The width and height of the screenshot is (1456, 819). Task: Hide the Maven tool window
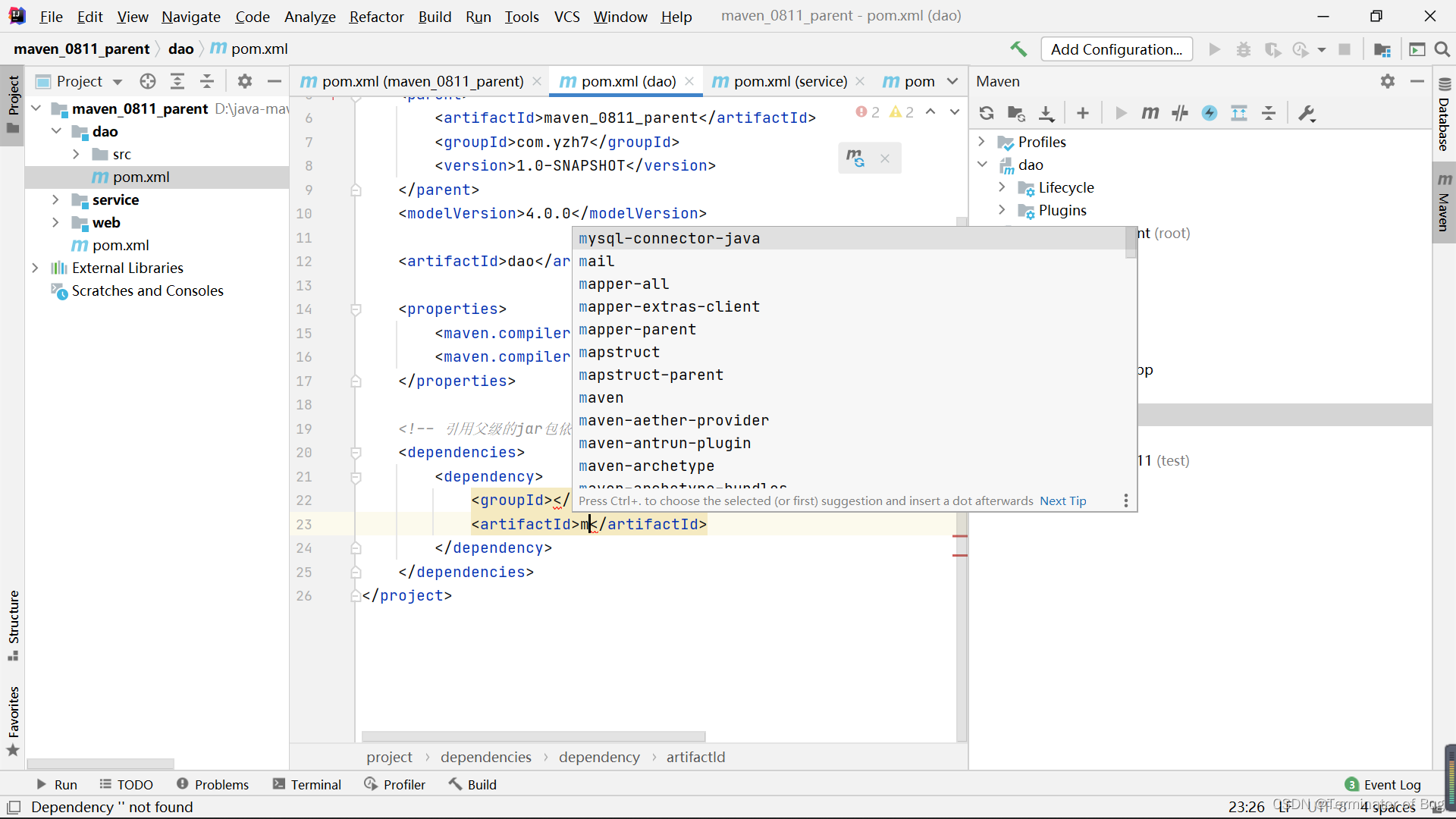pos(1417,81)
